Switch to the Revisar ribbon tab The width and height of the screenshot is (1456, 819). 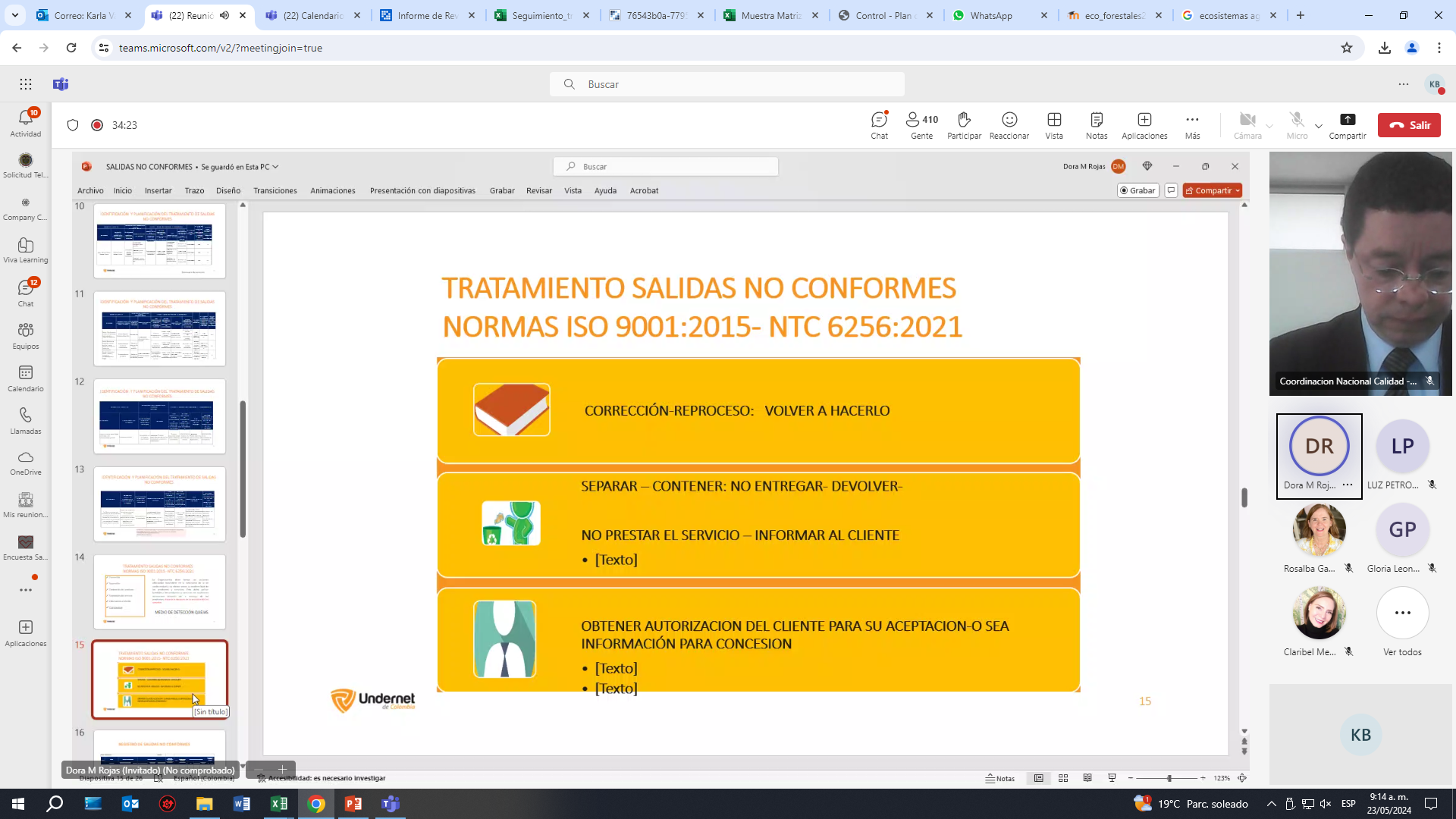pyautogui.click(x=539, y=190)
